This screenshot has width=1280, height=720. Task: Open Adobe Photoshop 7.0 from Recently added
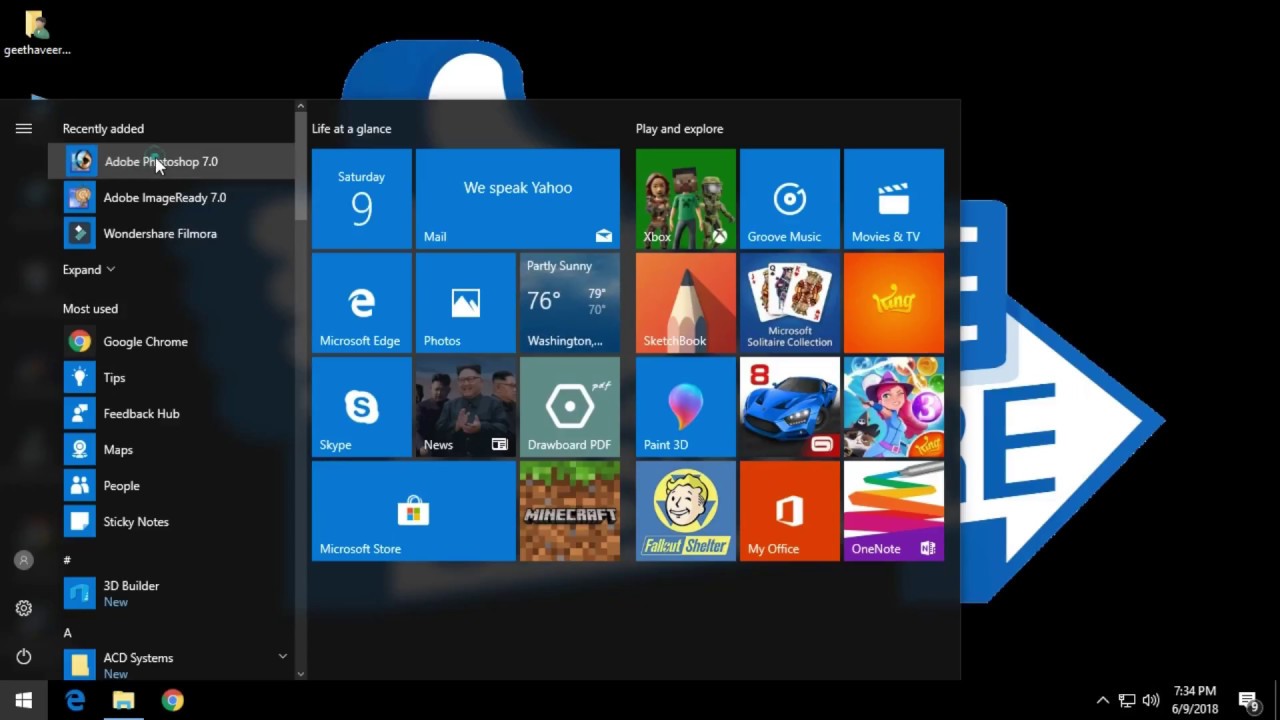171,161
